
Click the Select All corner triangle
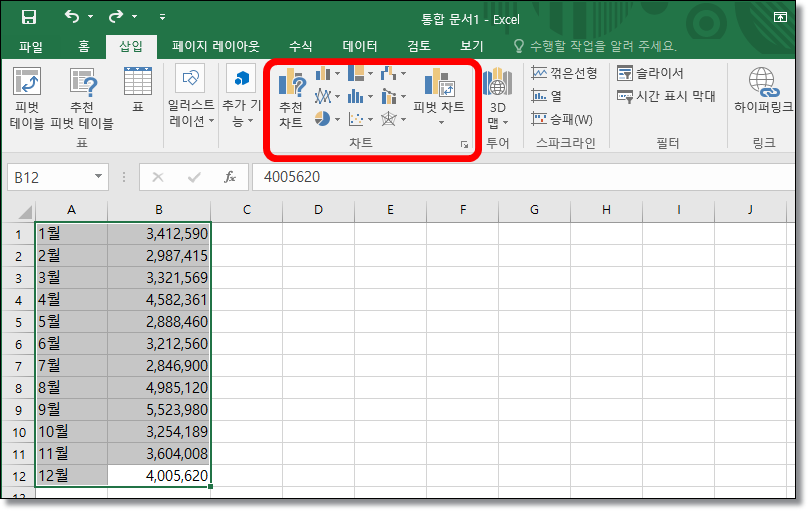(24, 211)
